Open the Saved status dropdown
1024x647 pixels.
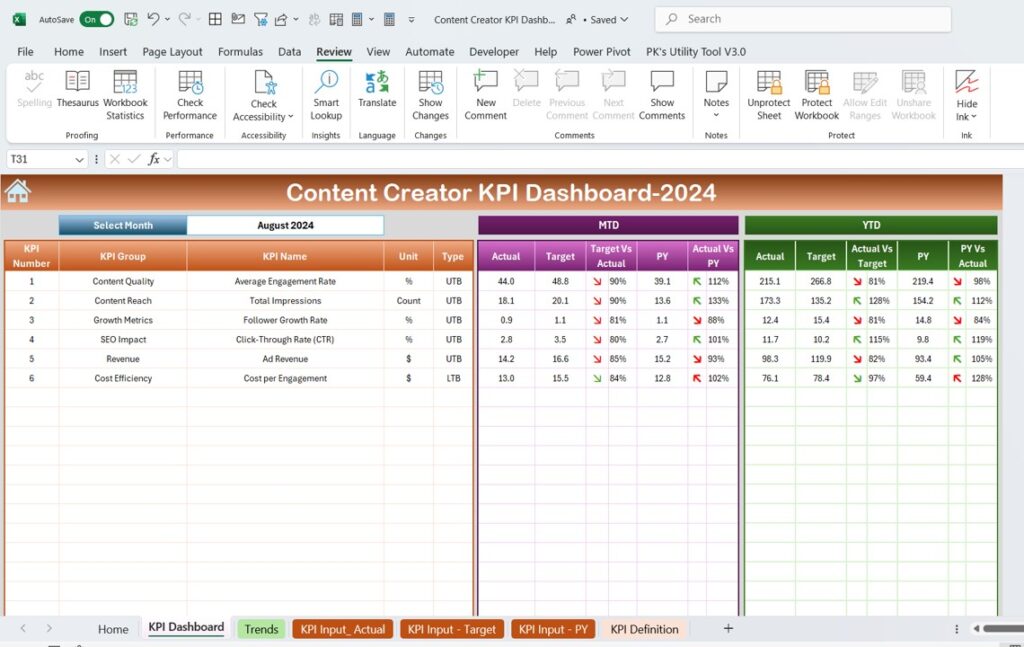click(624, 20)
